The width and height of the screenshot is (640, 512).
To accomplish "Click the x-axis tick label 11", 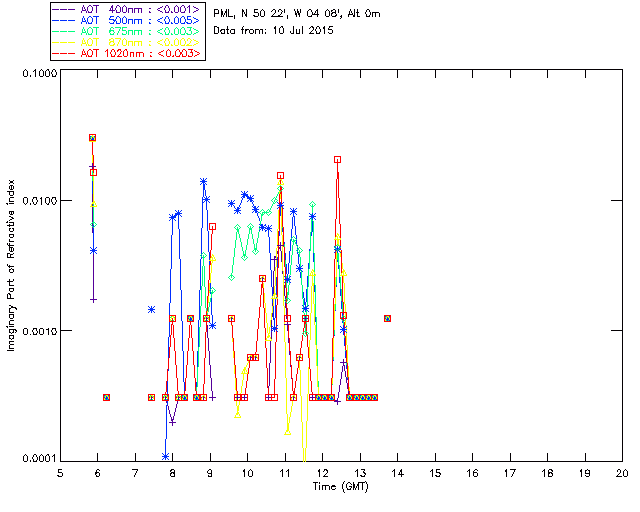I will (285, 473).
